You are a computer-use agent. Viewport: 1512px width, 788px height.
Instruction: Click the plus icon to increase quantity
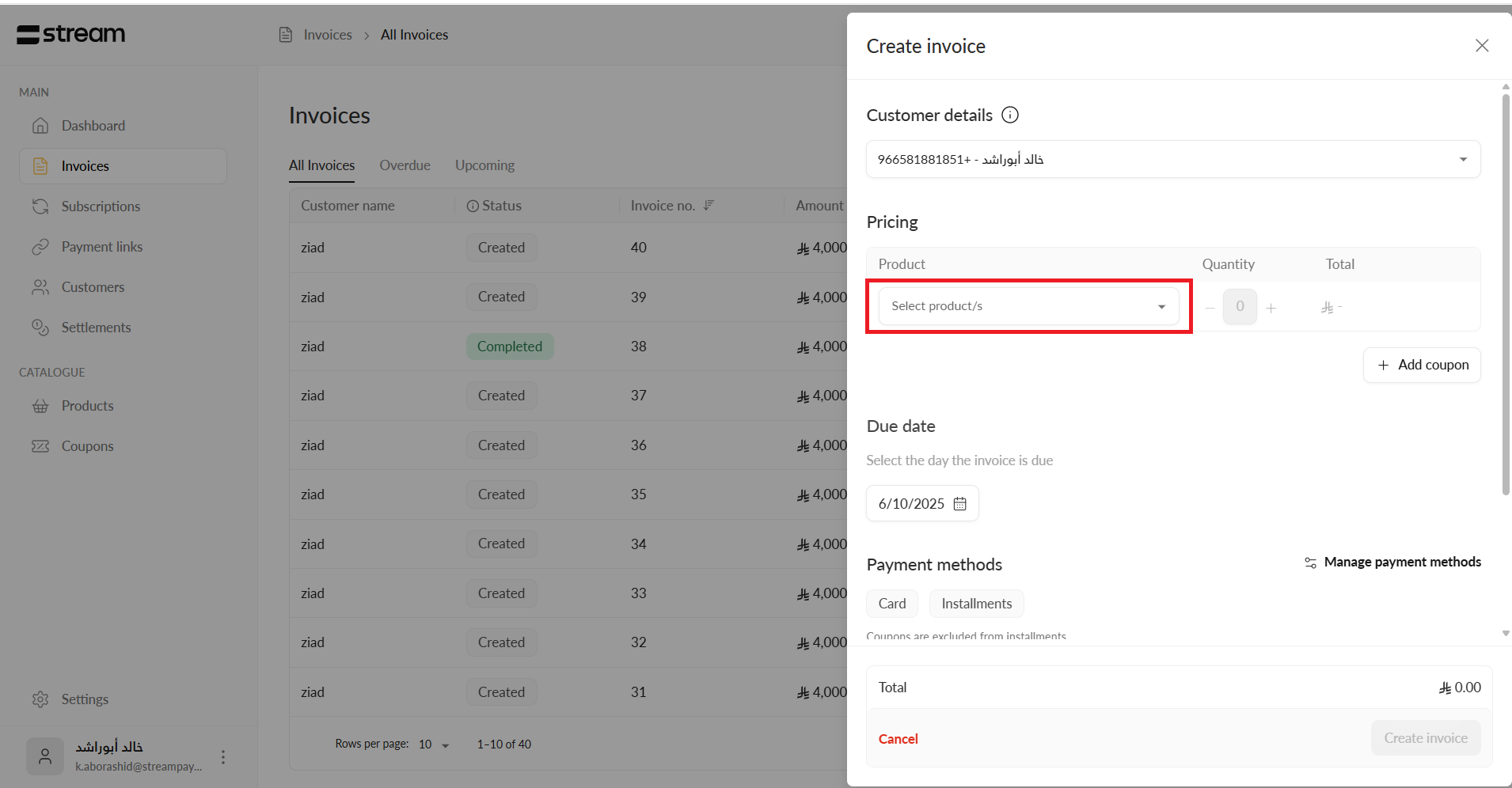point(1271,308)
